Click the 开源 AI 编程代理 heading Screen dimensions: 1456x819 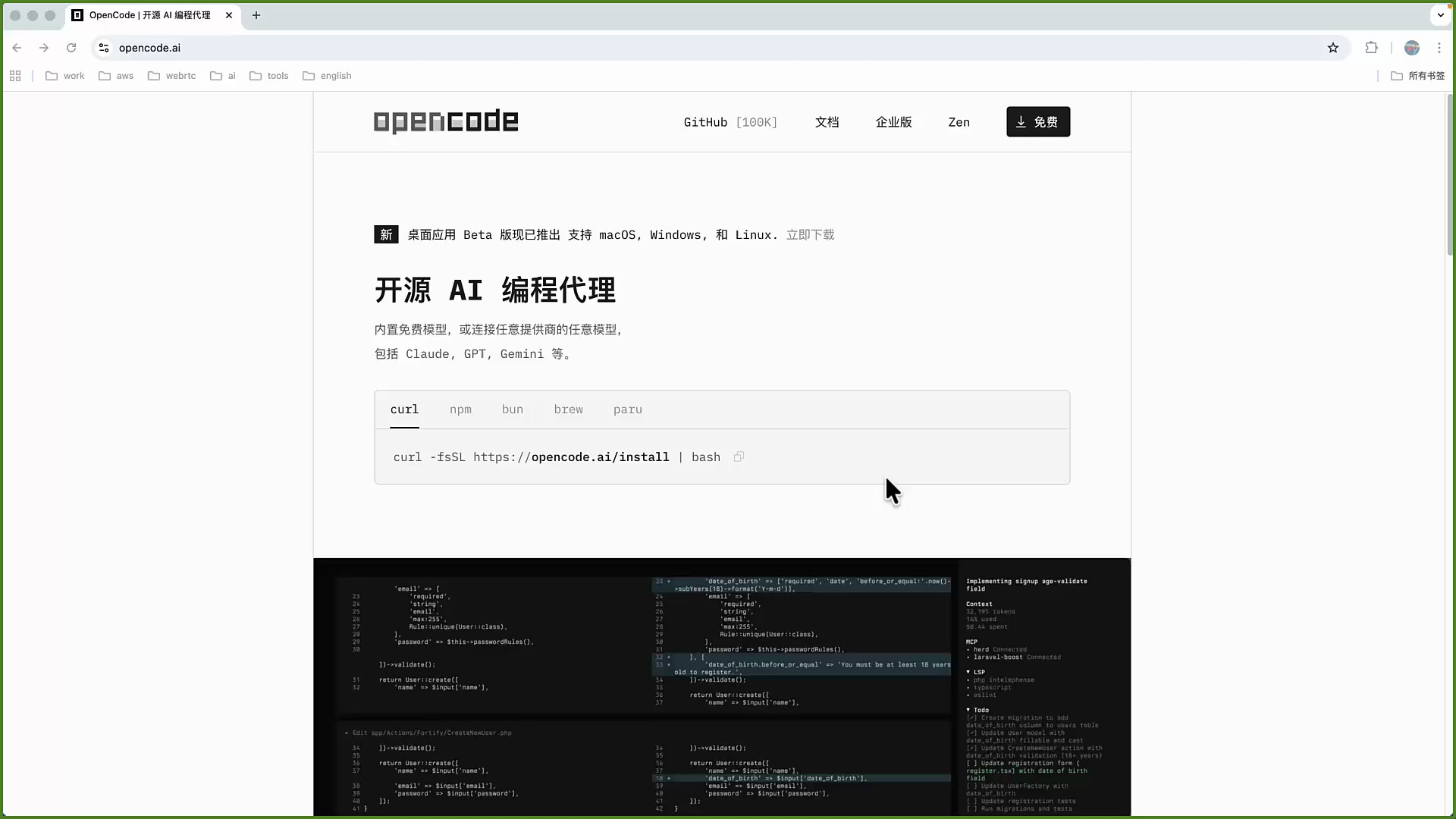tap(495, 290)
